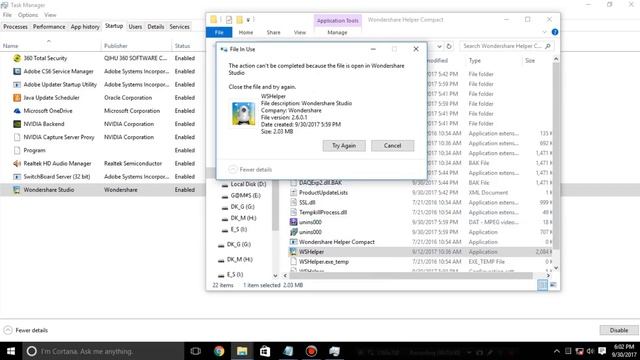The image size is (640, 360).
Task: Sort Explorer files by Type column
Action: click(x=475, y=60)
